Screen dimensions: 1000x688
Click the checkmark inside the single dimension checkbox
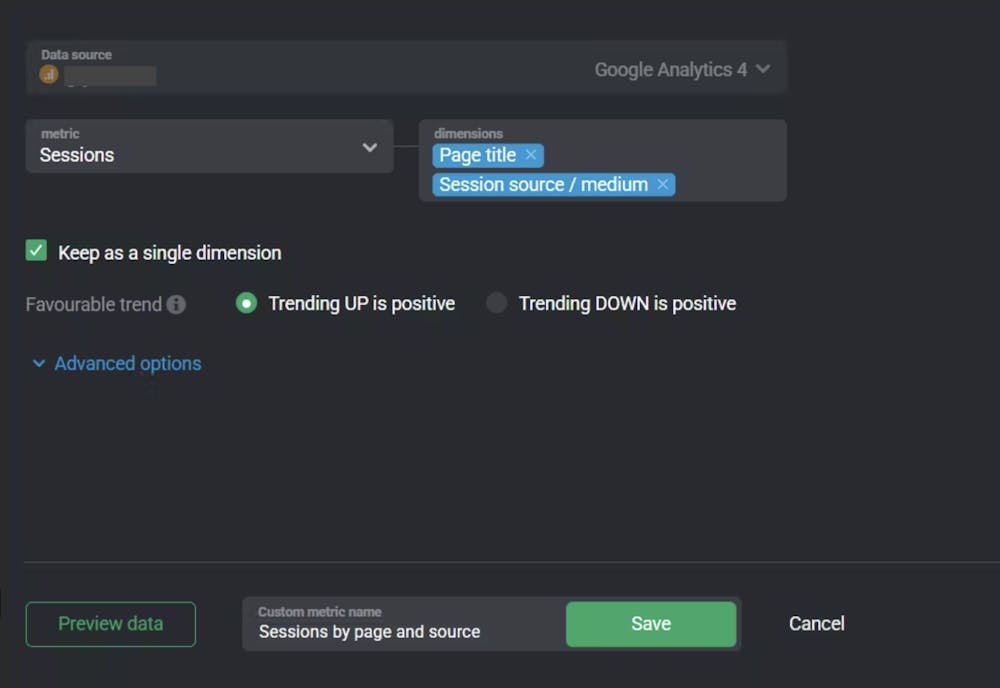[x=36, y=250]
